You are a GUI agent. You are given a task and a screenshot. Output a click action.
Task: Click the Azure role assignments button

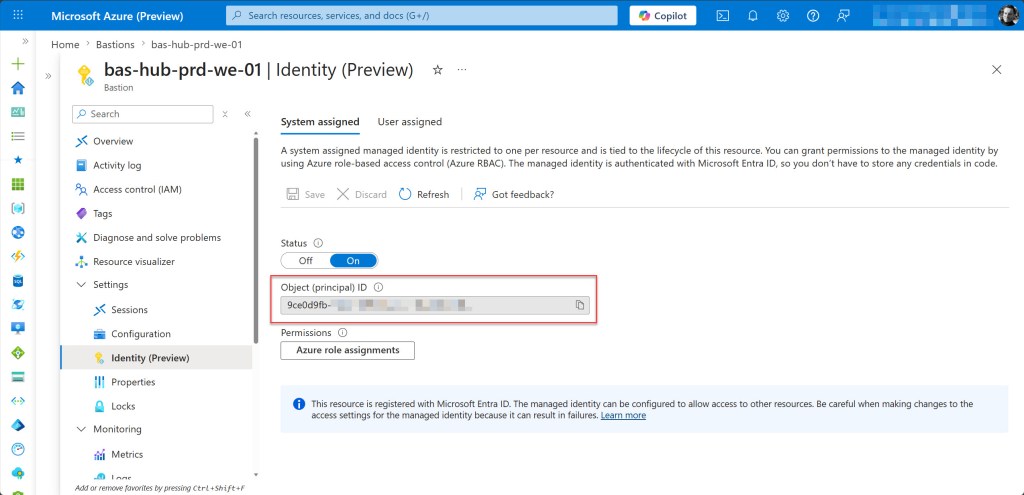pos(347,350)
